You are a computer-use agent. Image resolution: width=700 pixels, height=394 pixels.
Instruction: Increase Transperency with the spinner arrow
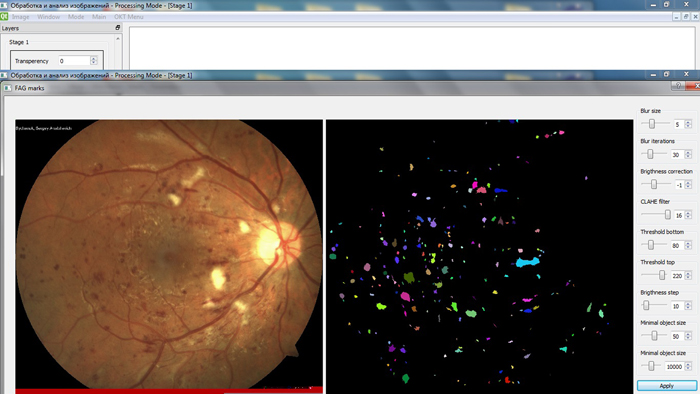pos(94,58)
